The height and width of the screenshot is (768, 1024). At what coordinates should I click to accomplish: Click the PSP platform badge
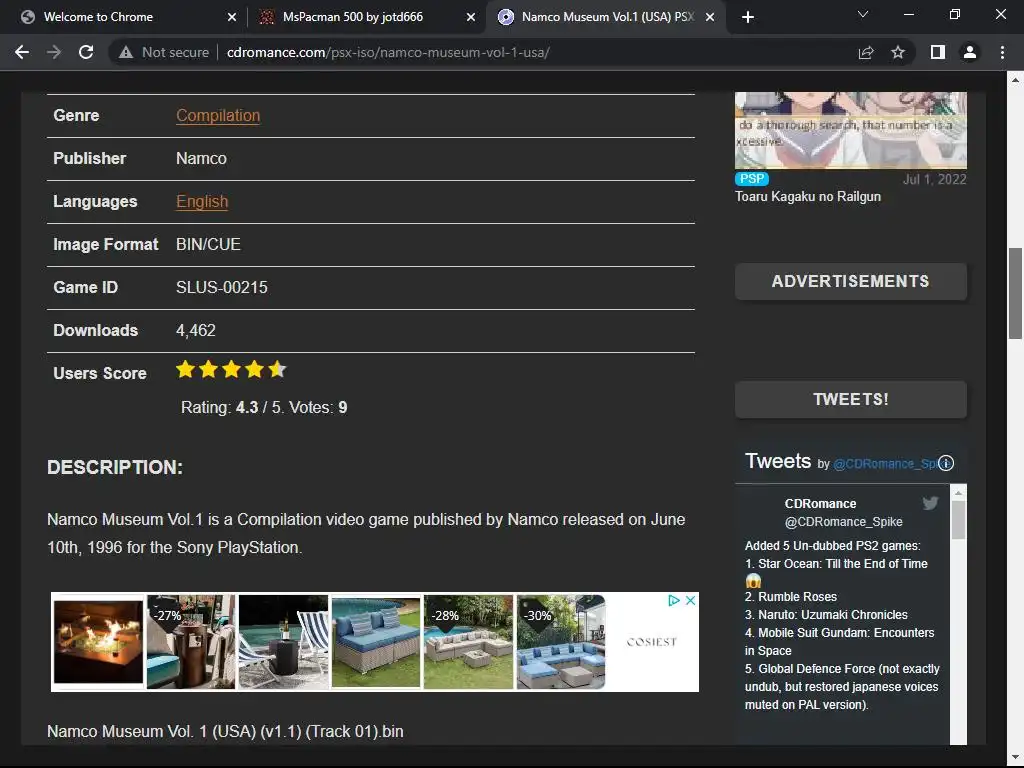point(752,179)
